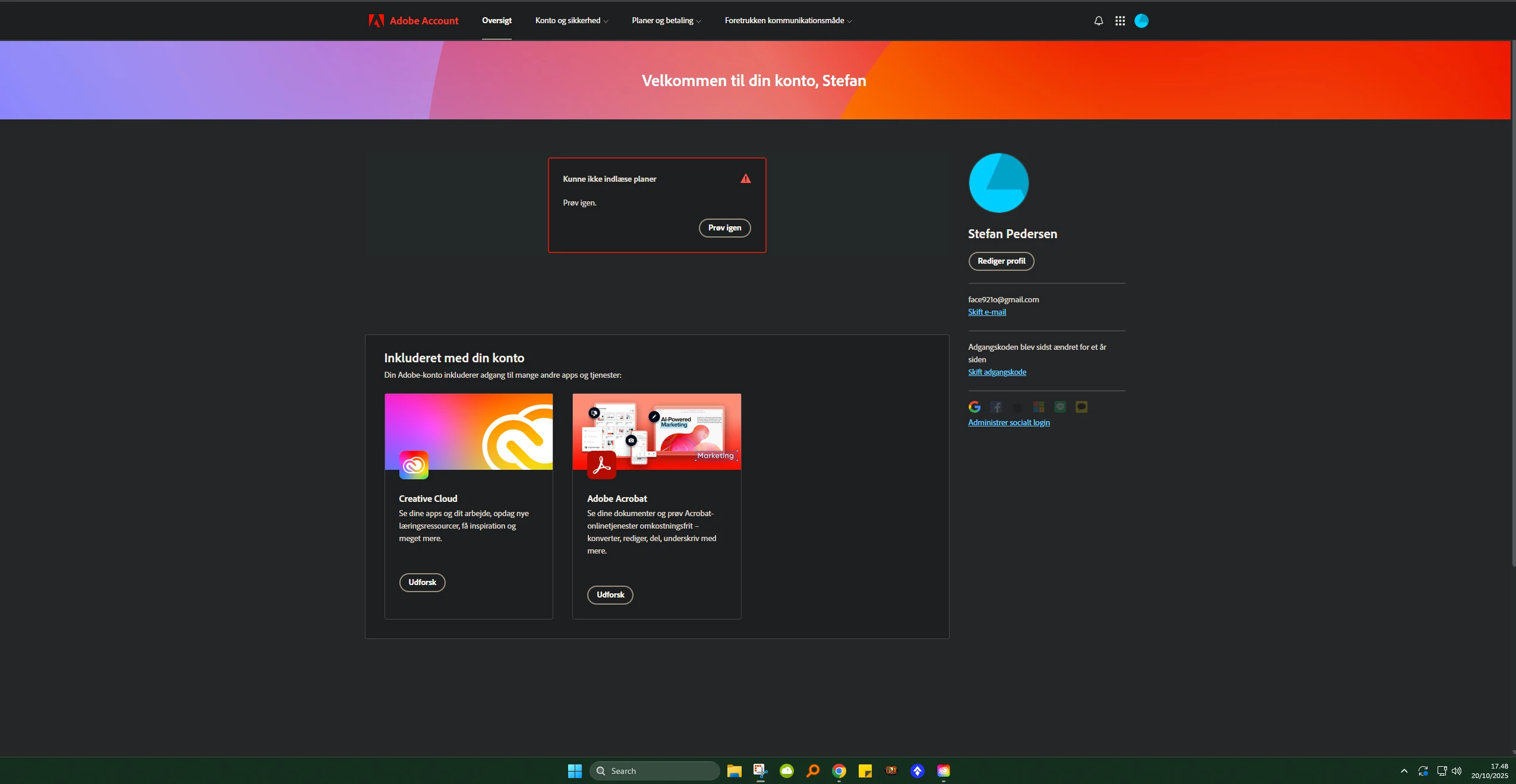Click the Facebook social login icon
The image size is (1516, 784).
click(996, 407)
